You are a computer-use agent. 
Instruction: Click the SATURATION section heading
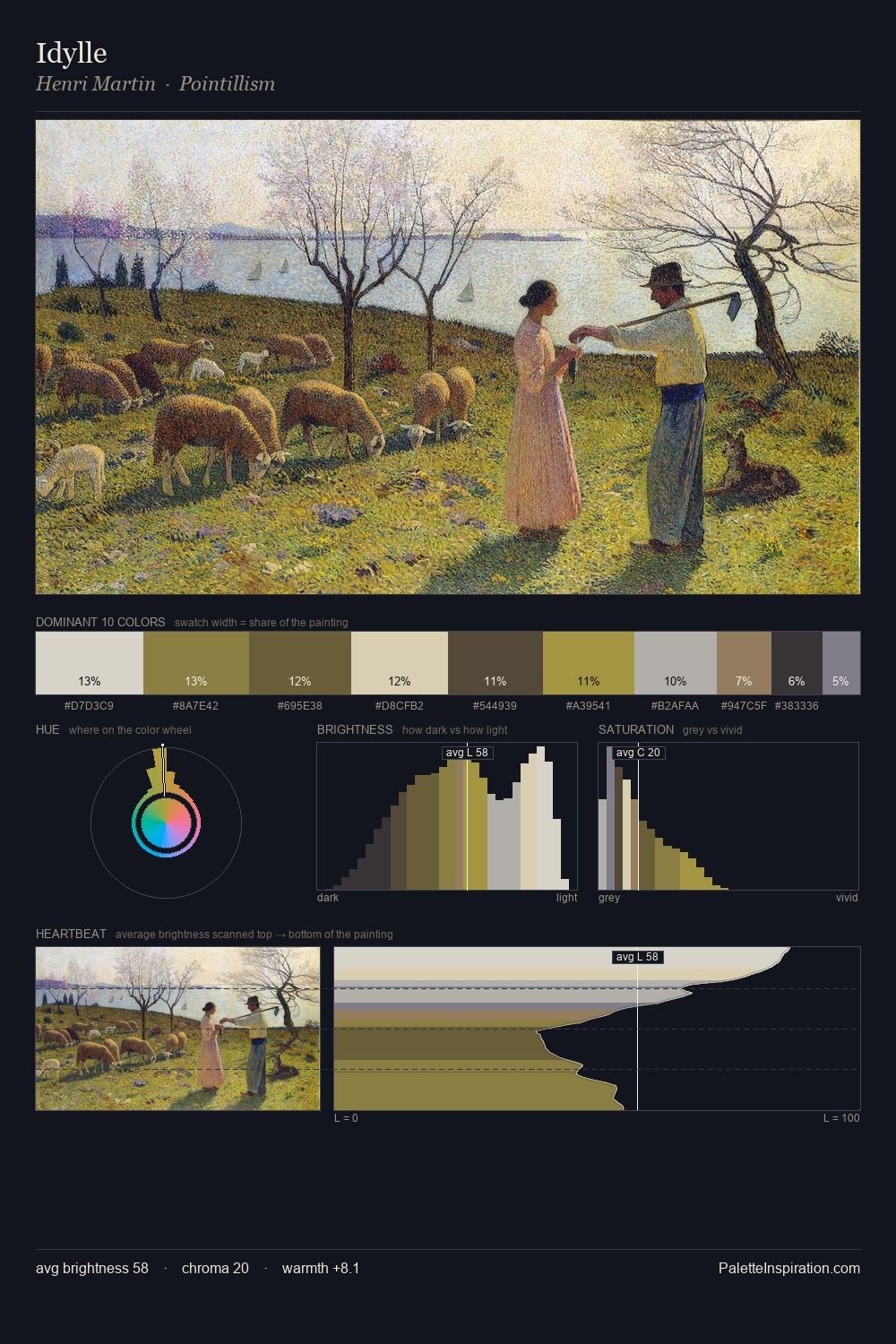[x=636, y=729]
